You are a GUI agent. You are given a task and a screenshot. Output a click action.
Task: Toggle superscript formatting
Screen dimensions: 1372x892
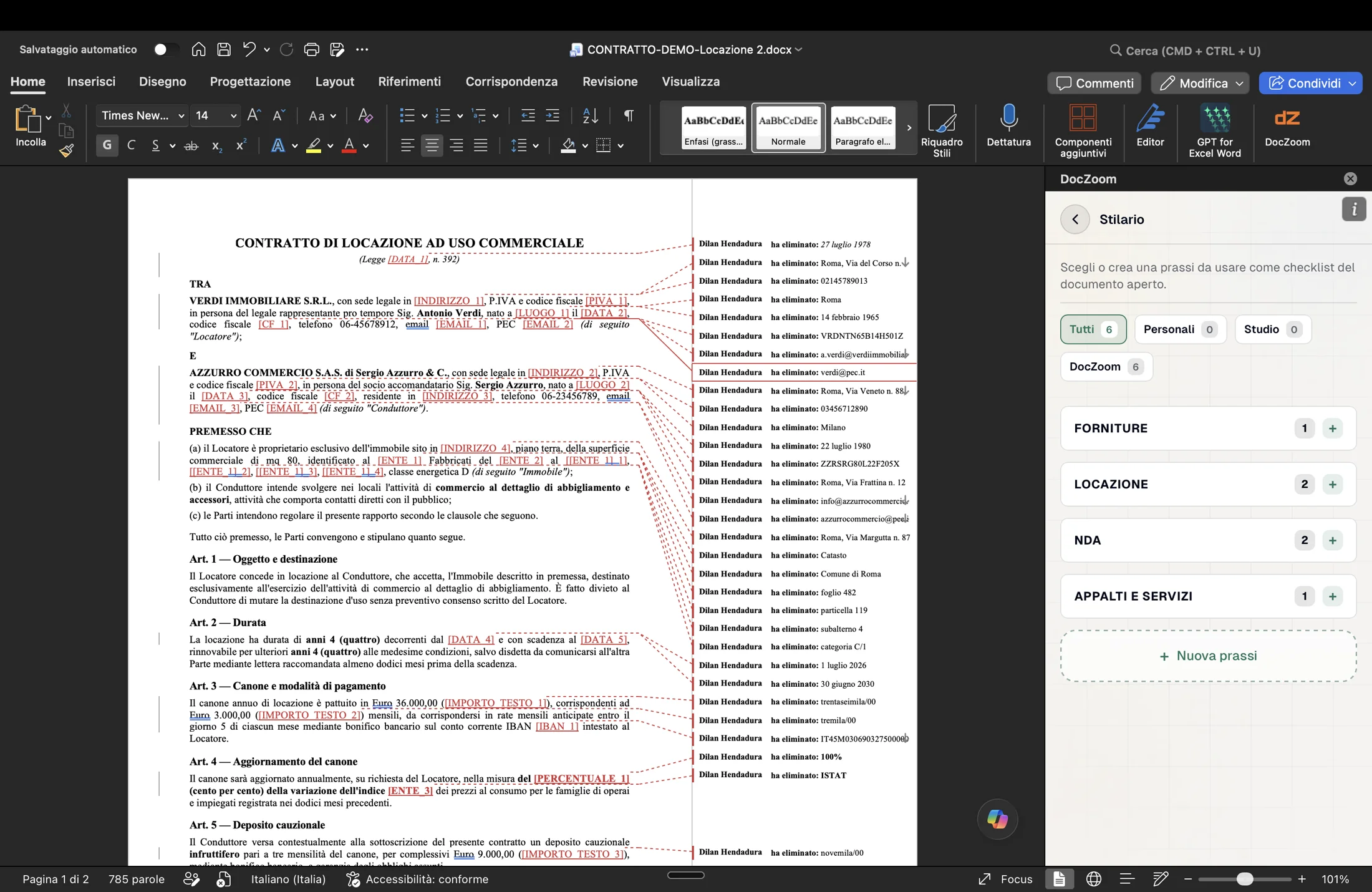tap(241, 145)
